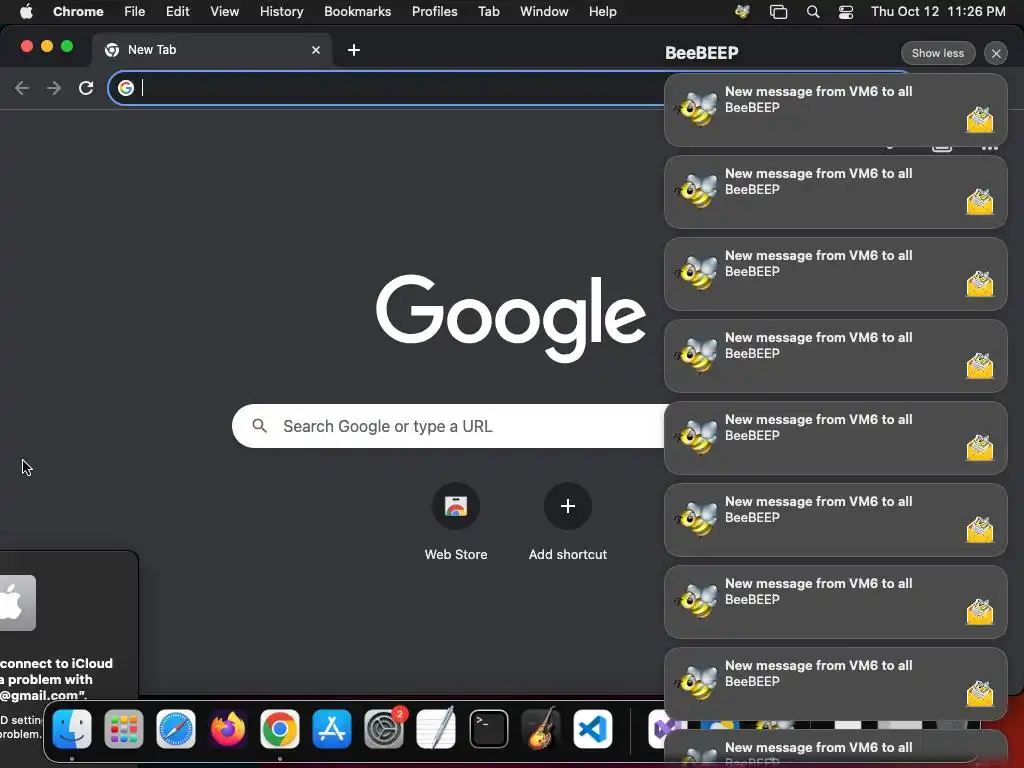
Task: Launch Safari from the Dock
Action: point(176,729)
